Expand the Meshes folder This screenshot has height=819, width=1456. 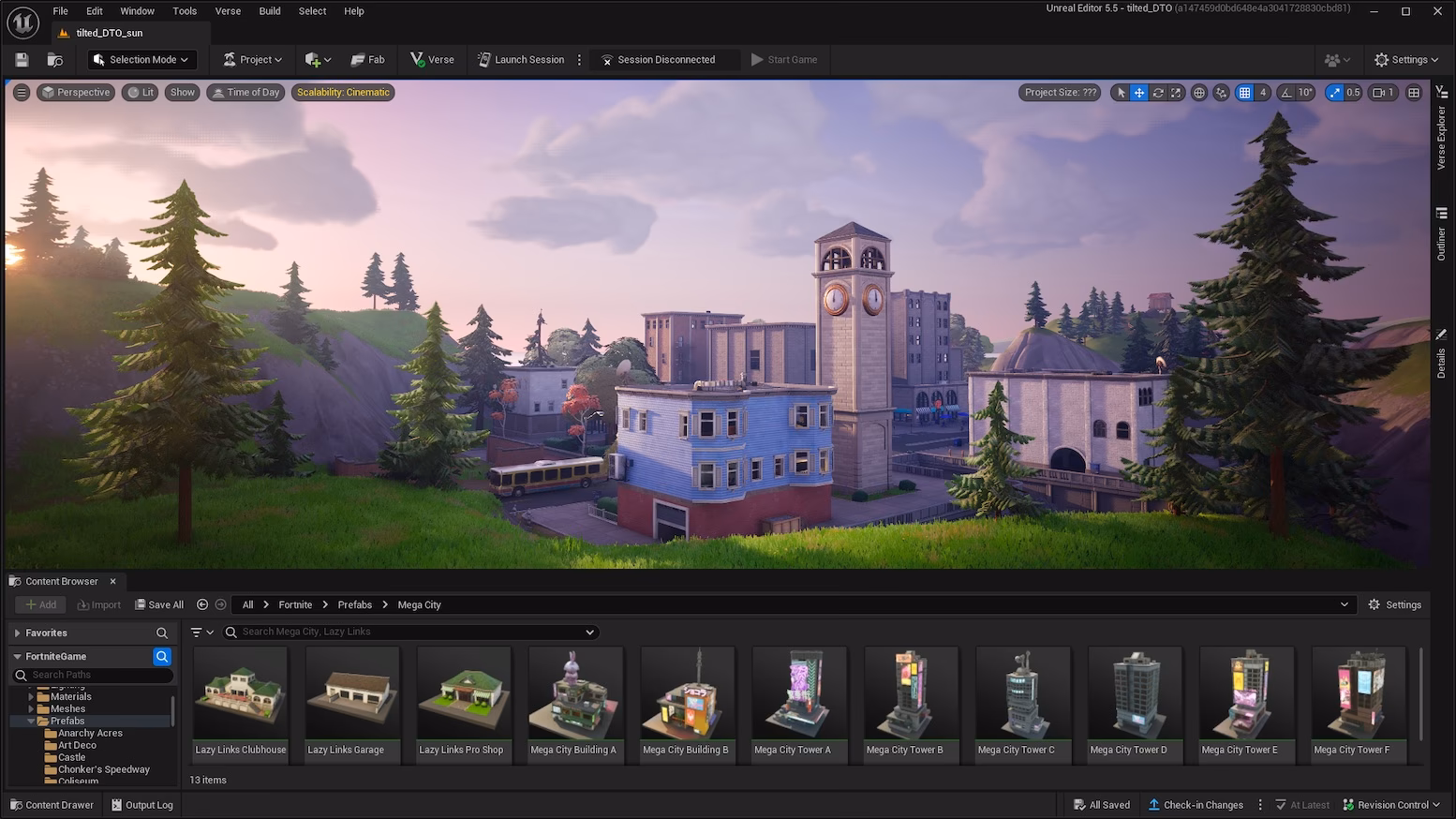click(31, 709)
